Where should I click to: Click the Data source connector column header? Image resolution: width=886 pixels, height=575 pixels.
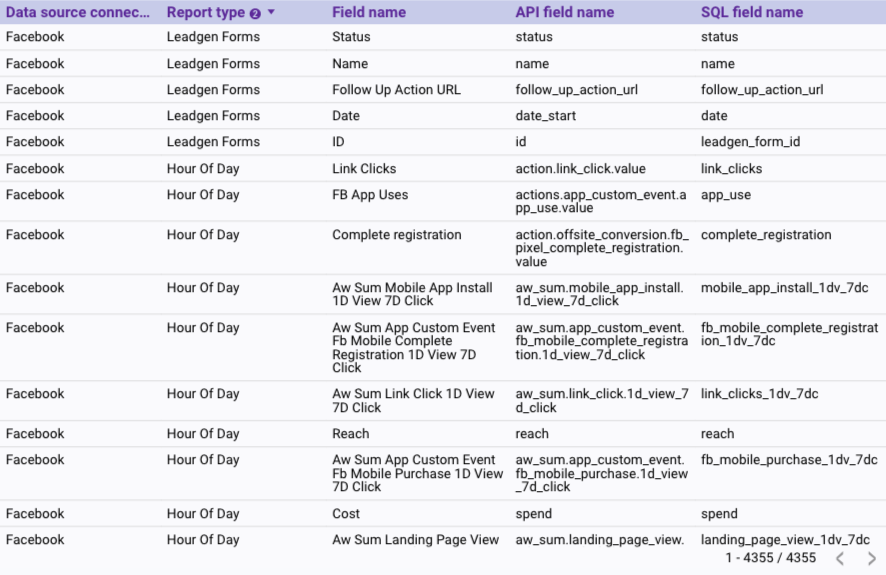click(77, 12)
